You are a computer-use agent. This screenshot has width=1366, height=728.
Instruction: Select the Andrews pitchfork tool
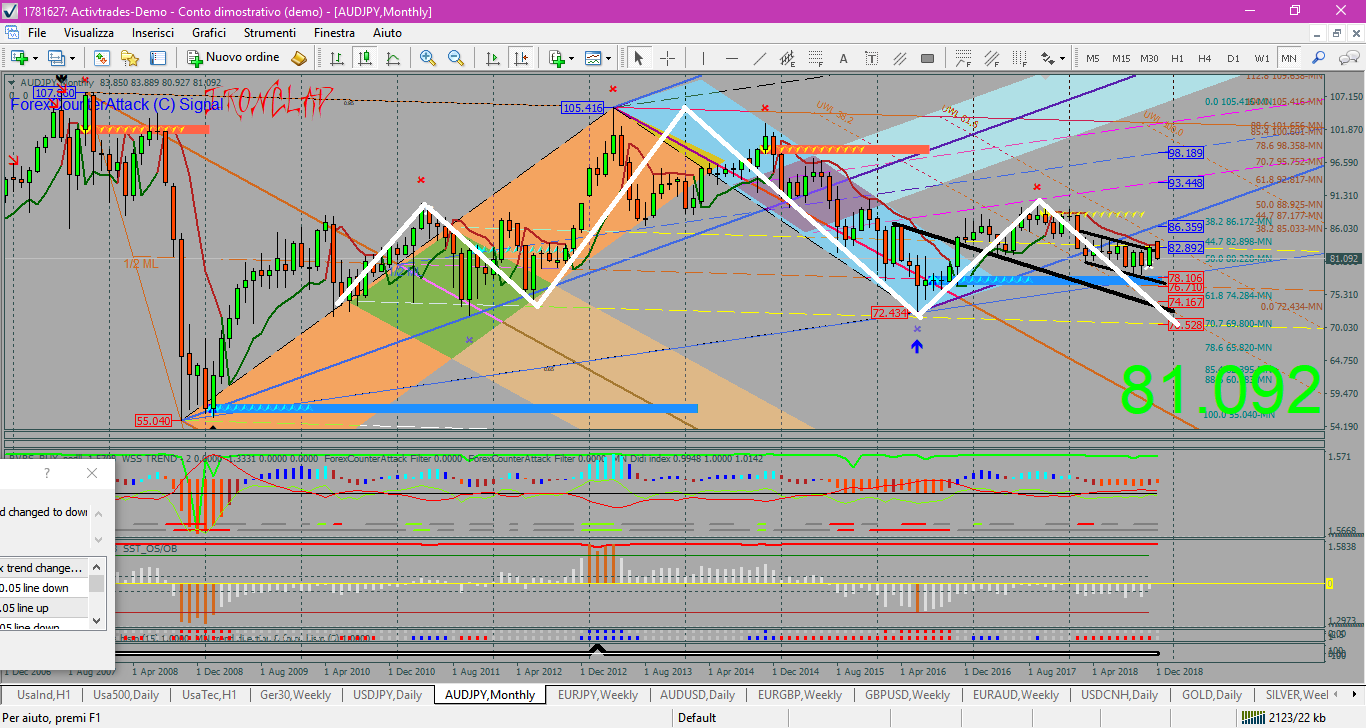900,58
